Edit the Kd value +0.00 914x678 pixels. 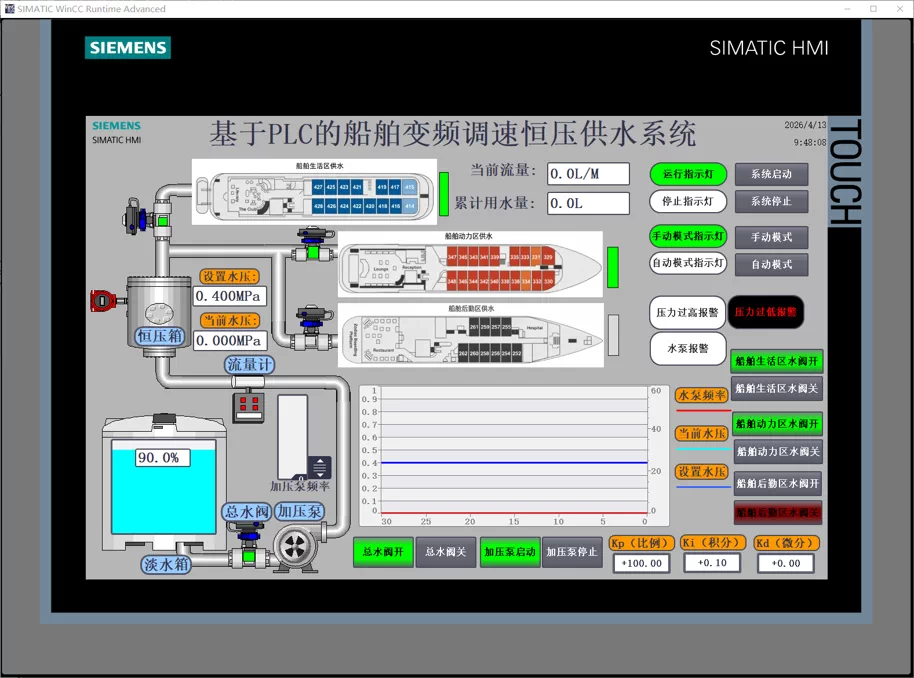tap(785, 563)
